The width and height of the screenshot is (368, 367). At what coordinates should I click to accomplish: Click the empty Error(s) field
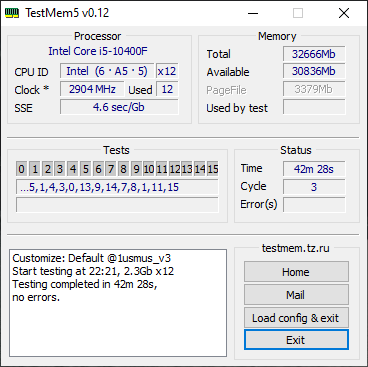pos(314,205)
